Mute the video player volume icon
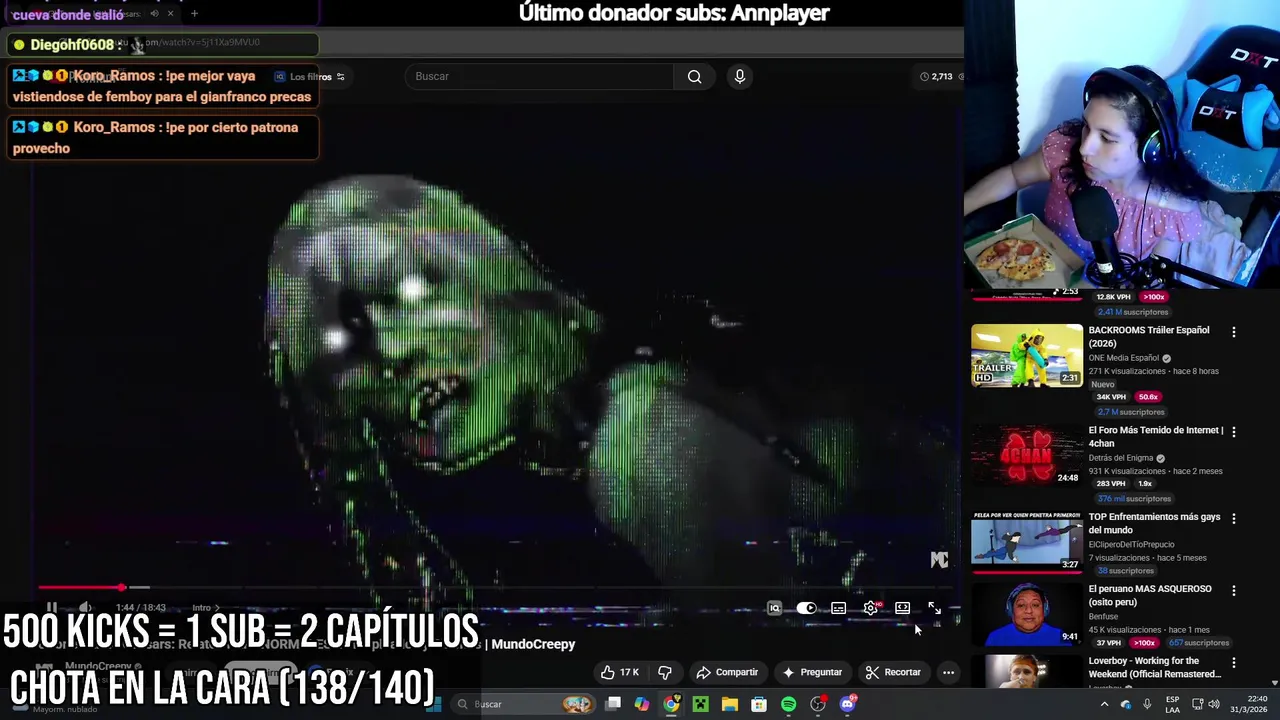 [x=85, y=607]
